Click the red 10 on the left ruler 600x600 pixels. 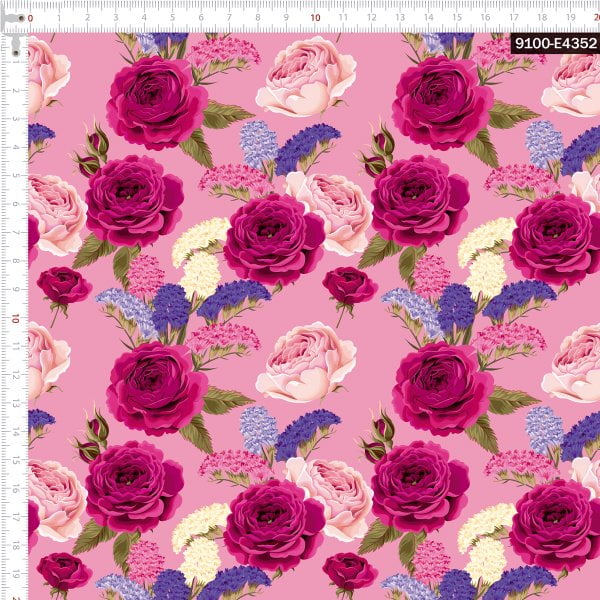coord(15,318)
